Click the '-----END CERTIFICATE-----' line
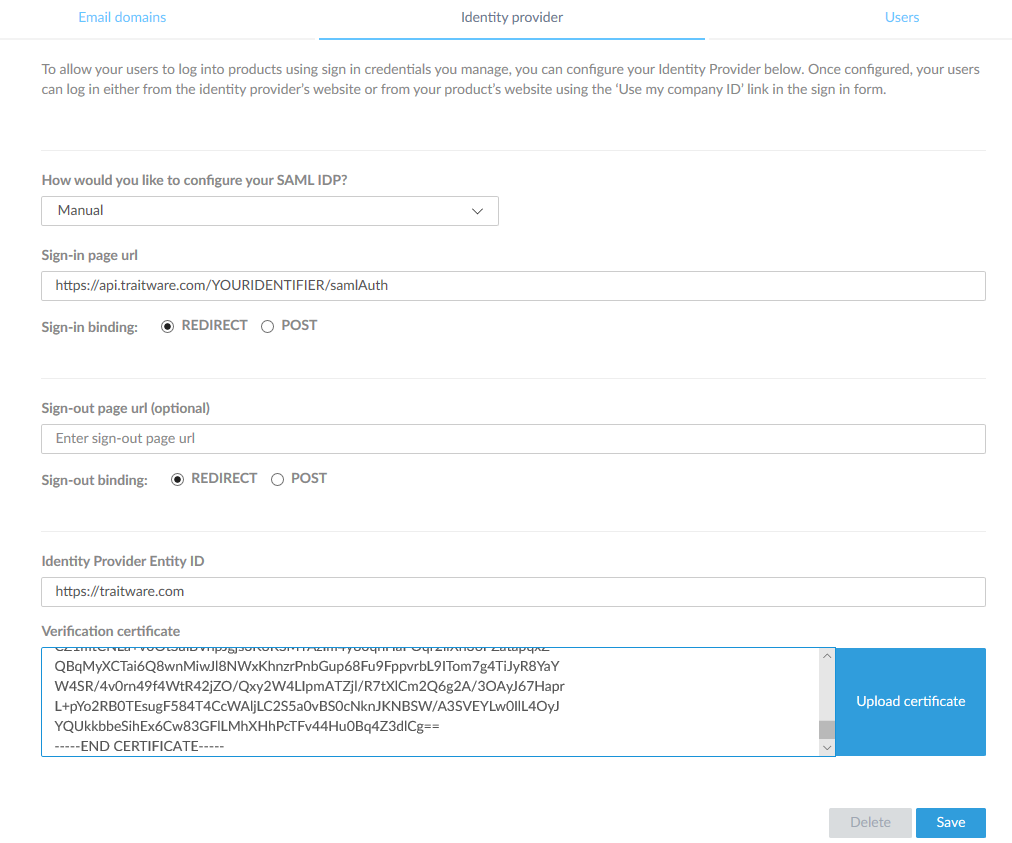Image resolution: width=1012 pixels, height=843 pixels. [x=139, y=746]
